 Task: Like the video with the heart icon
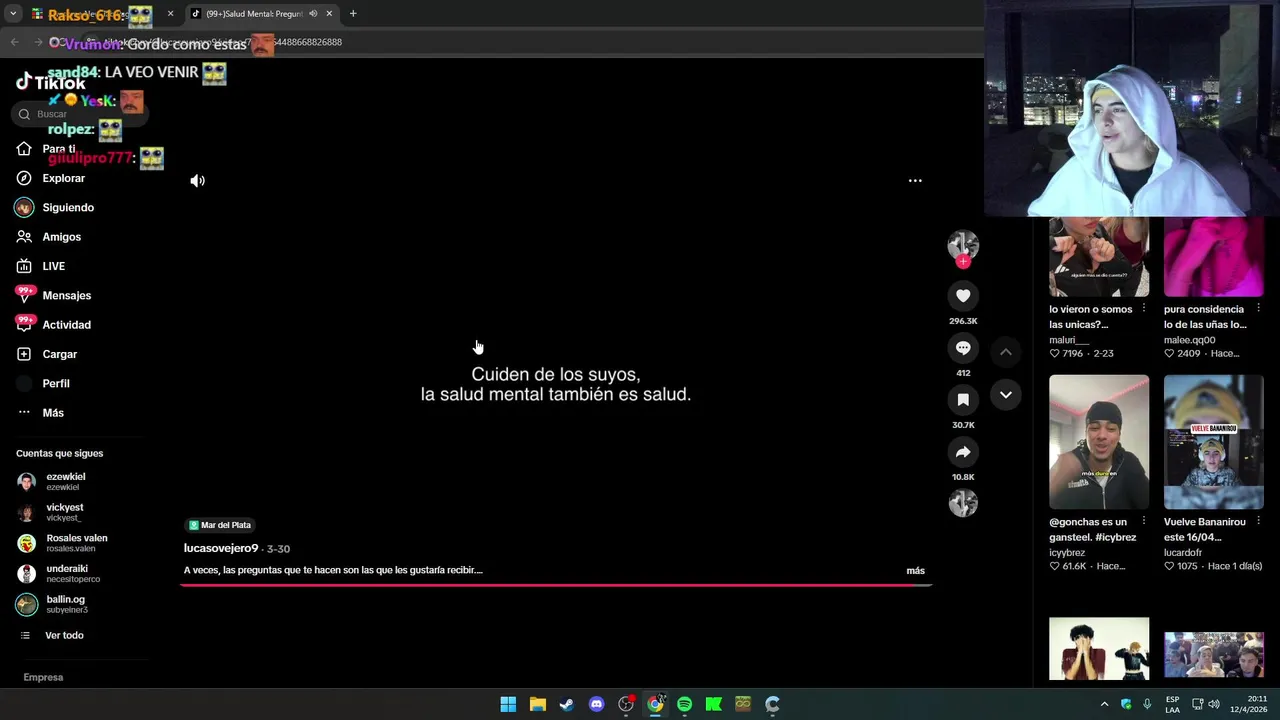(x=963, y=296)
